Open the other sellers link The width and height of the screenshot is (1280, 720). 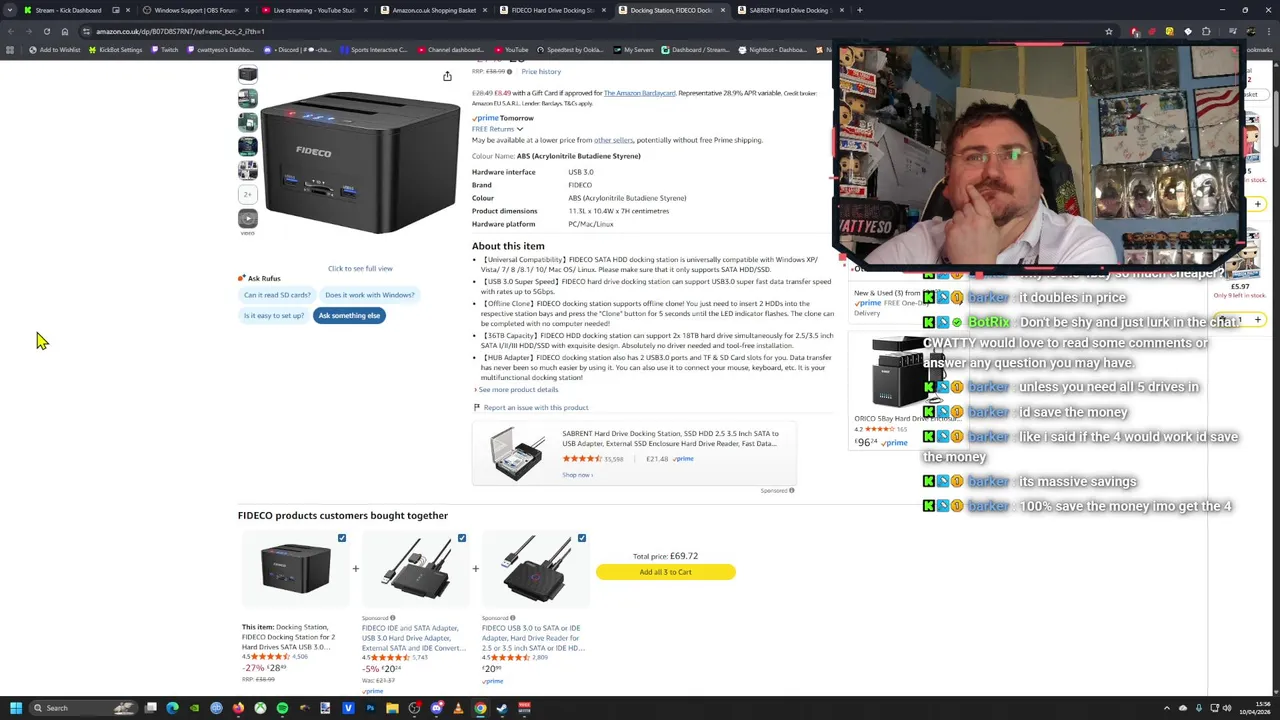(x=613, y=140)
